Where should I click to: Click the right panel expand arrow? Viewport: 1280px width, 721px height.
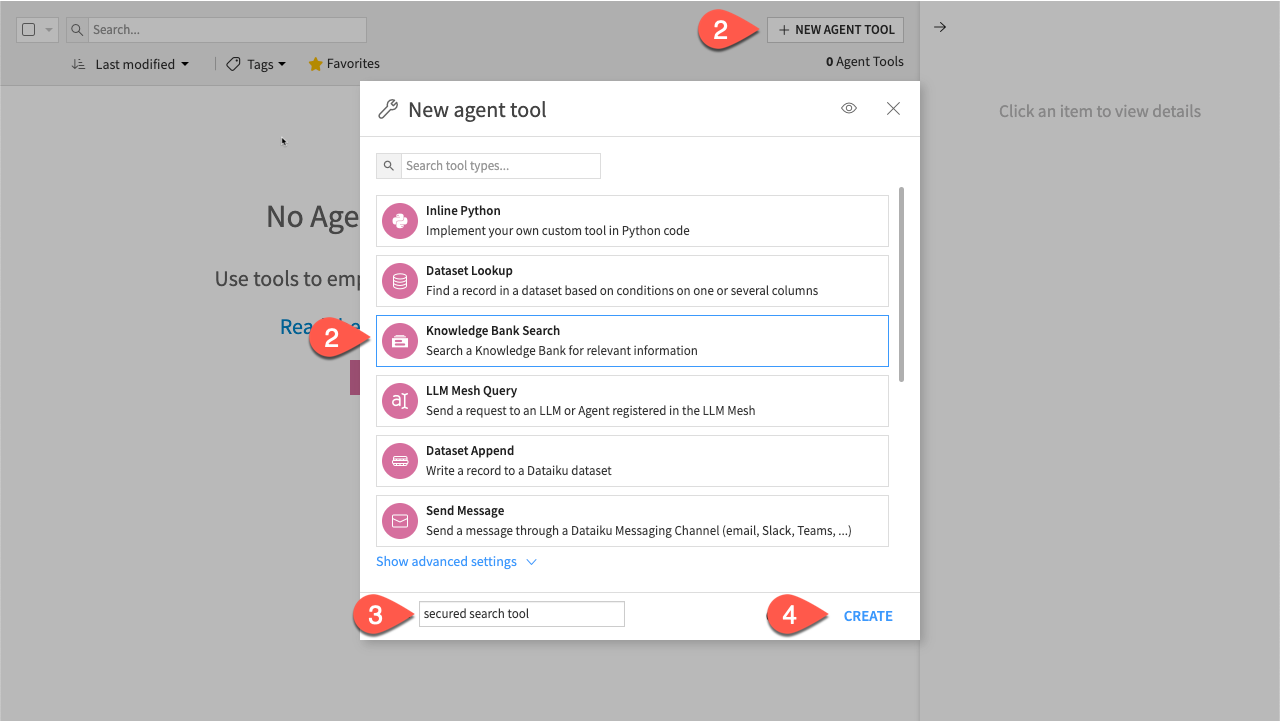(x=939, y=27)
